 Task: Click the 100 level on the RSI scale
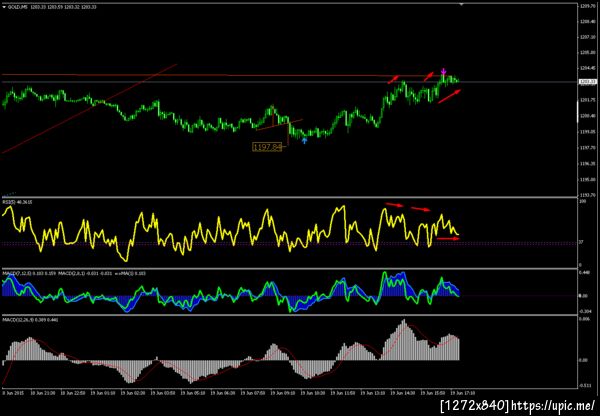584,201
